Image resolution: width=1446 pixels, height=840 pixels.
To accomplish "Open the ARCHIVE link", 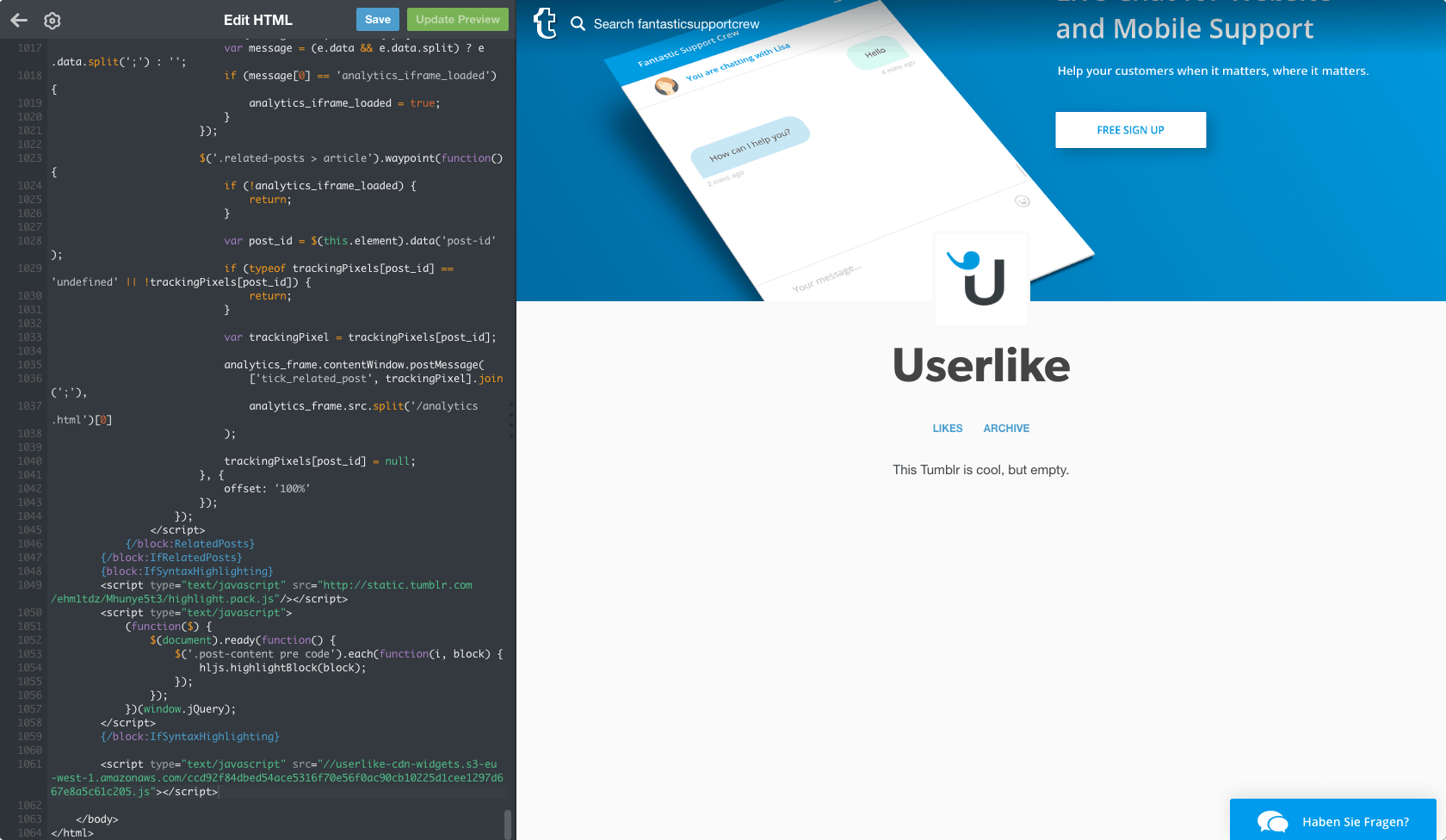I will pyautogui.click(x=1006, y=429).
